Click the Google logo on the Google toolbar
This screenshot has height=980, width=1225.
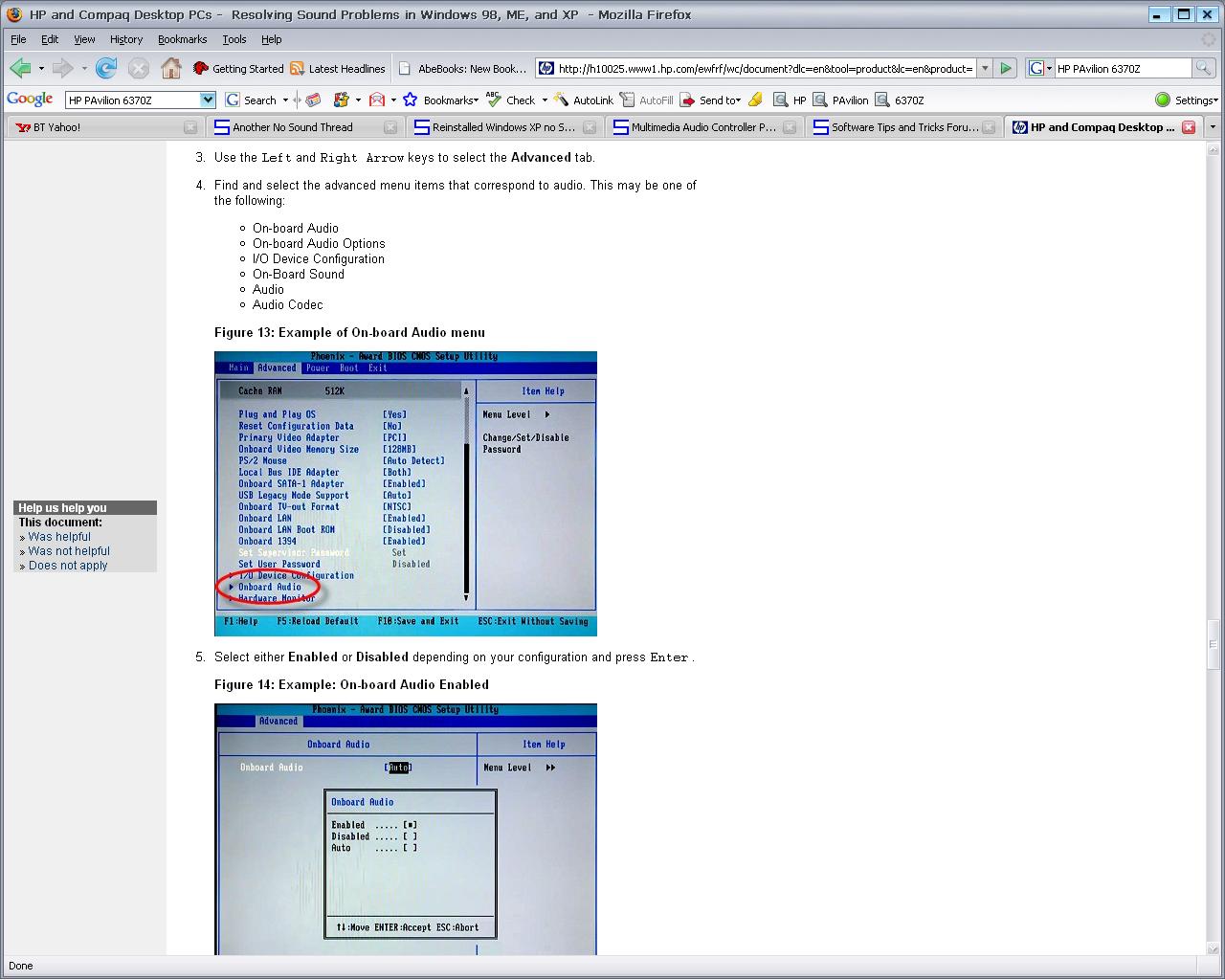click(30, 100)
